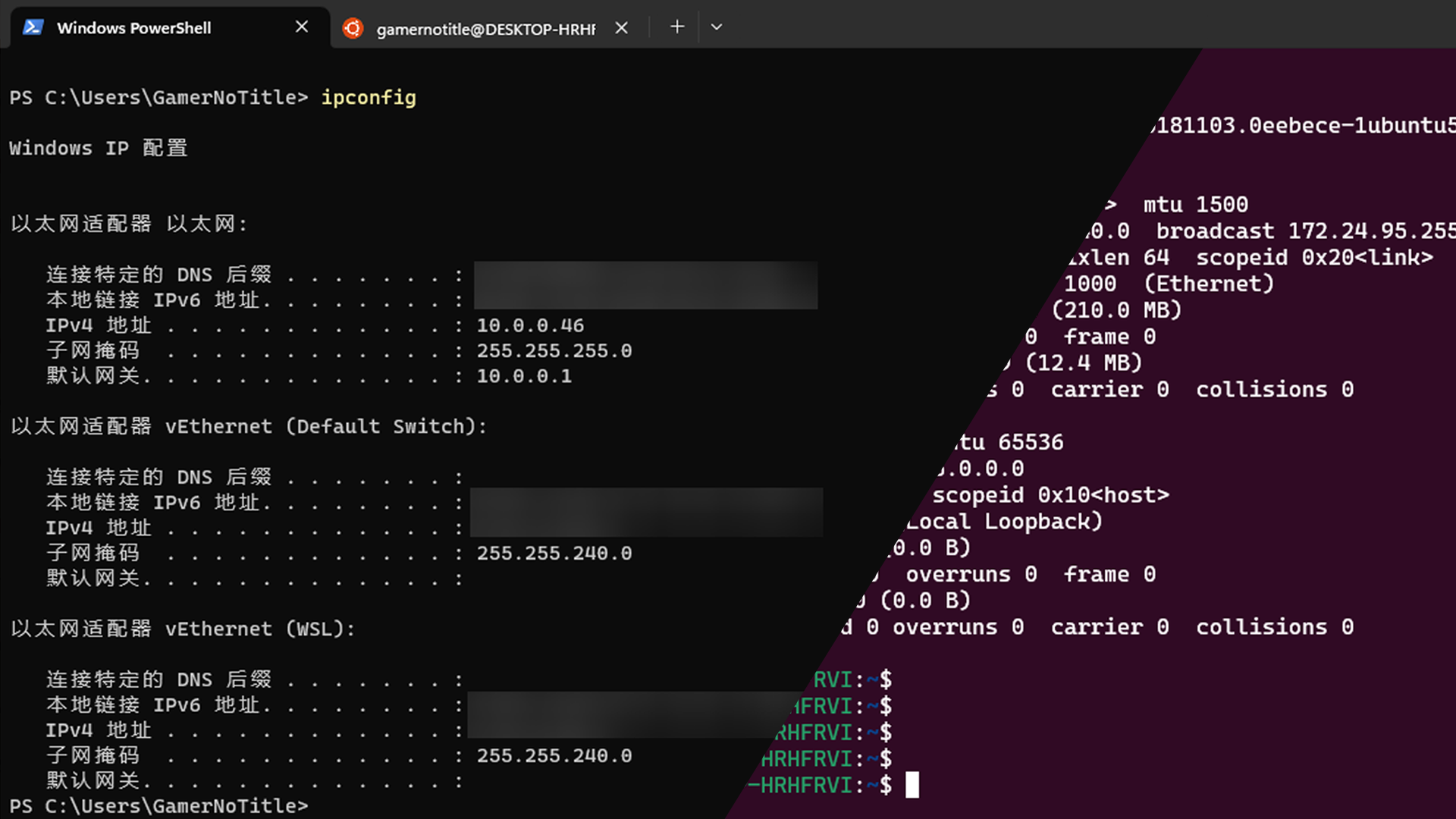Open a new tab with plus button
1456x819 pixels.
[x=677, y=27]
